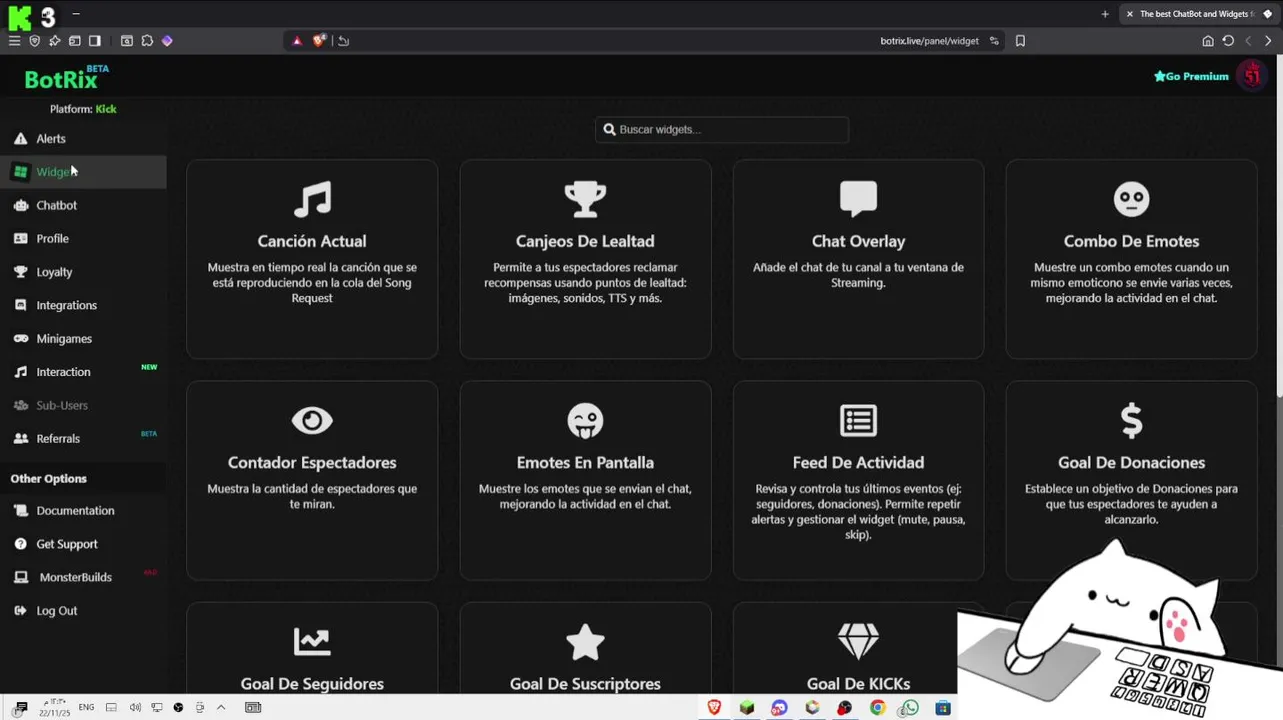Bookmark this page with the bookmark icon
The width and height of the screenshot is (1283, 720).
point(1020,41)
